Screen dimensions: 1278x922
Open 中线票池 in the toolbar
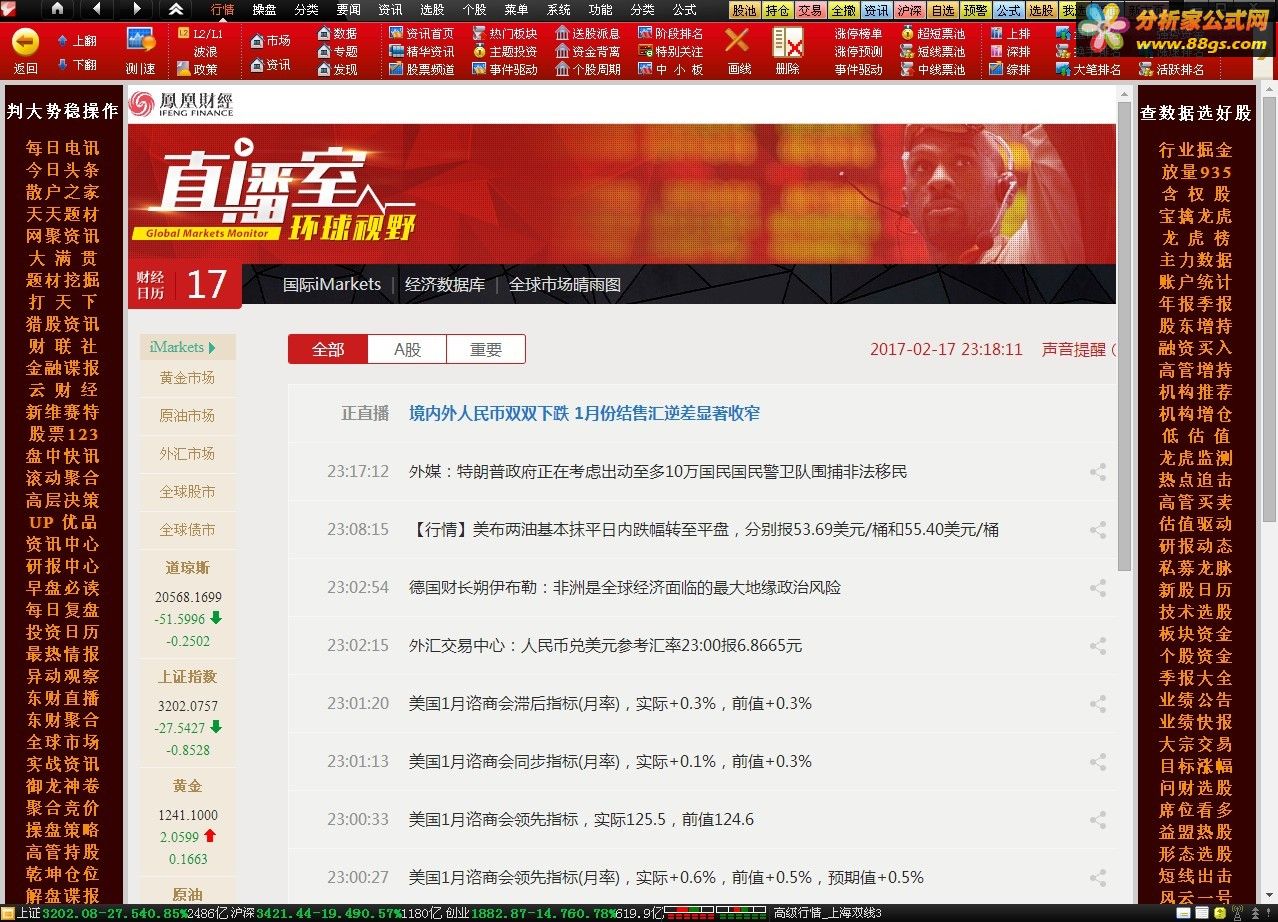(x=933, y=70)
